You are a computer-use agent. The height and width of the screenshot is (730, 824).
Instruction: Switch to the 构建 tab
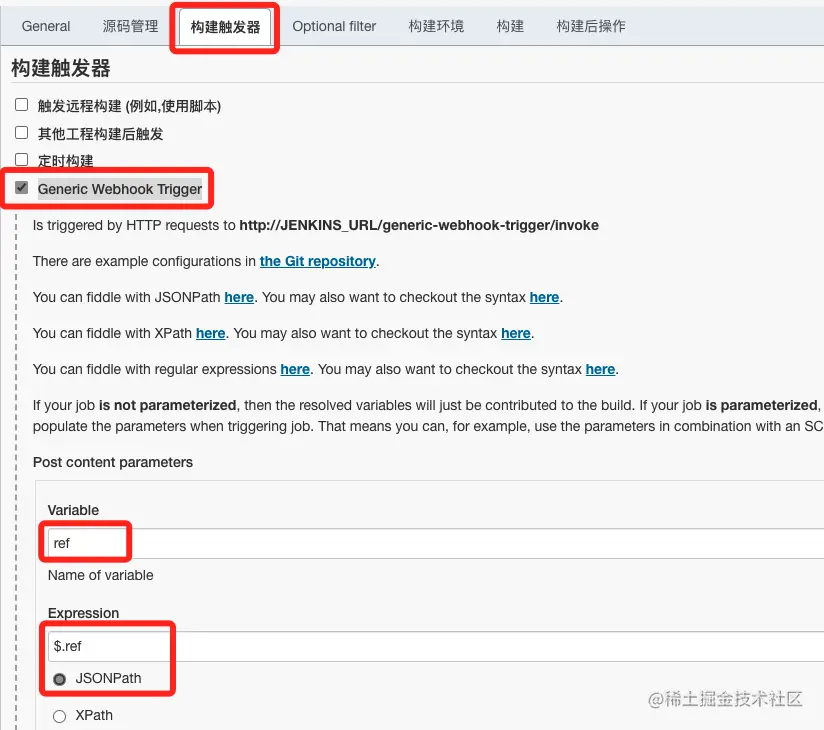click(510, 26)
